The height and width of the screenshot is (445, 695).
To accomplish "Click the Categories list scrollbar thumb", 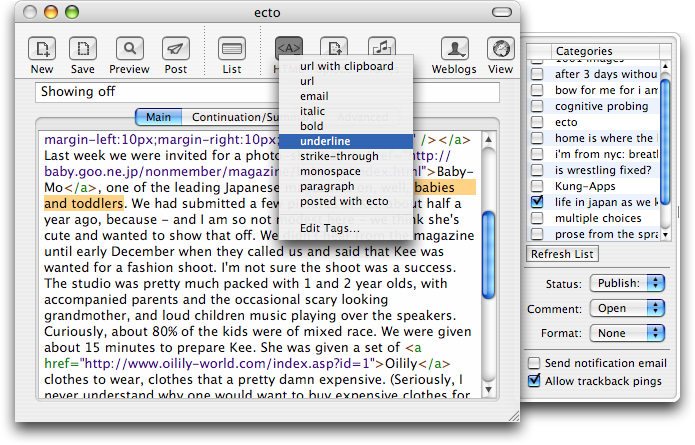I will click(x=665, y=141).
